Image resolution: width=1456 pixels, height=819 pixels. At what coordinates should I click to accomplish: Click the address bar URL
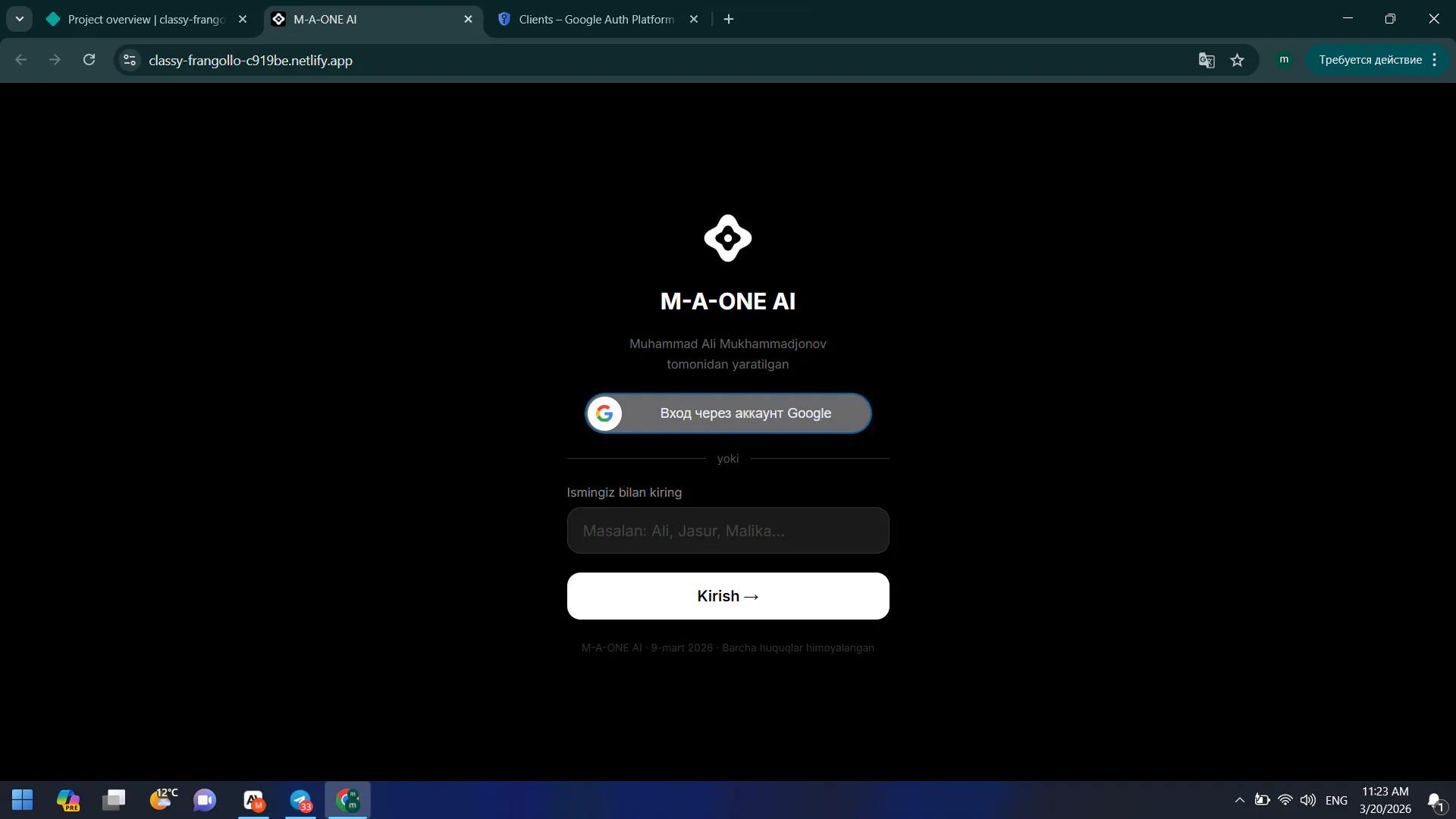point(250,61)
